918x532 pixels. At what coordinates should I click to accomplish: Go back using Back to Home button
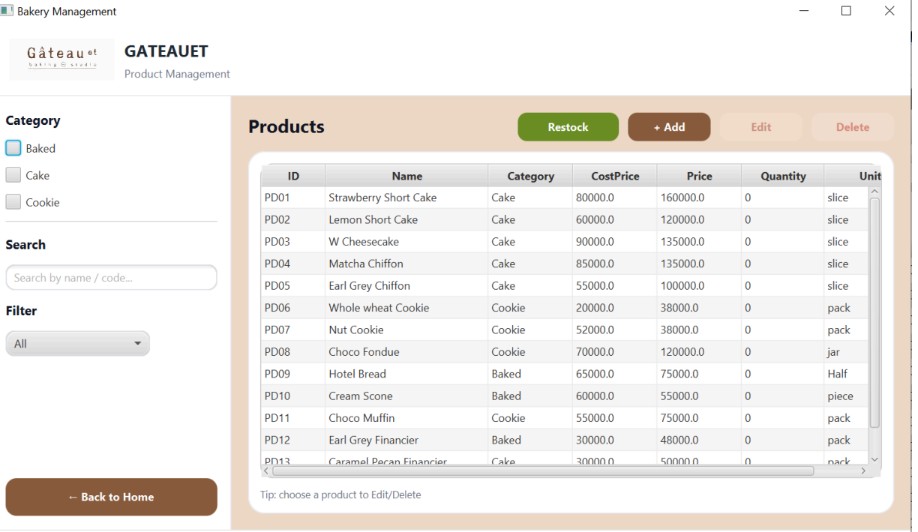[111, 497]
